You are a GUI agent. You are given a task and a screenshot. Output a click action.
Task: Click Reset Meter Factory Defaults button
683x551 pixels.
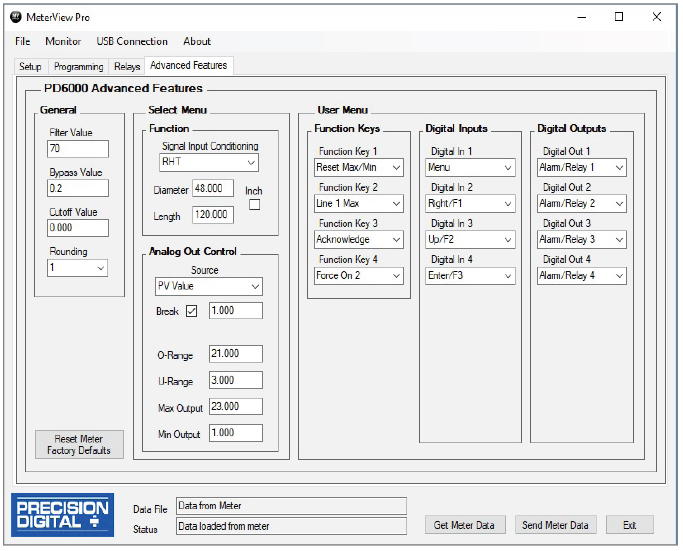point(79,445)
